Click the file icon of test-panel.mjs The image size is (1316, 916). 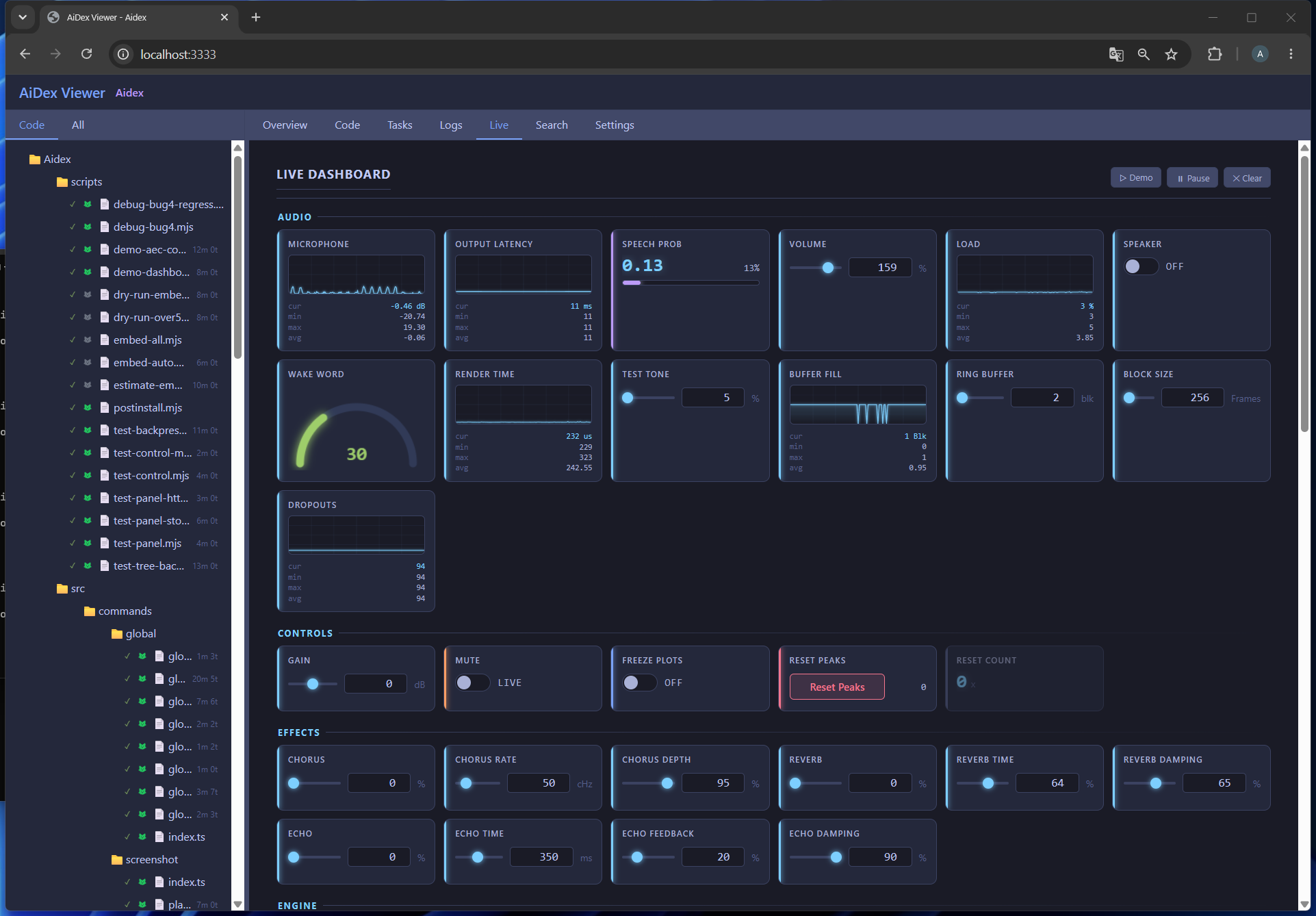pyautogui.click(x=105, y=544)
